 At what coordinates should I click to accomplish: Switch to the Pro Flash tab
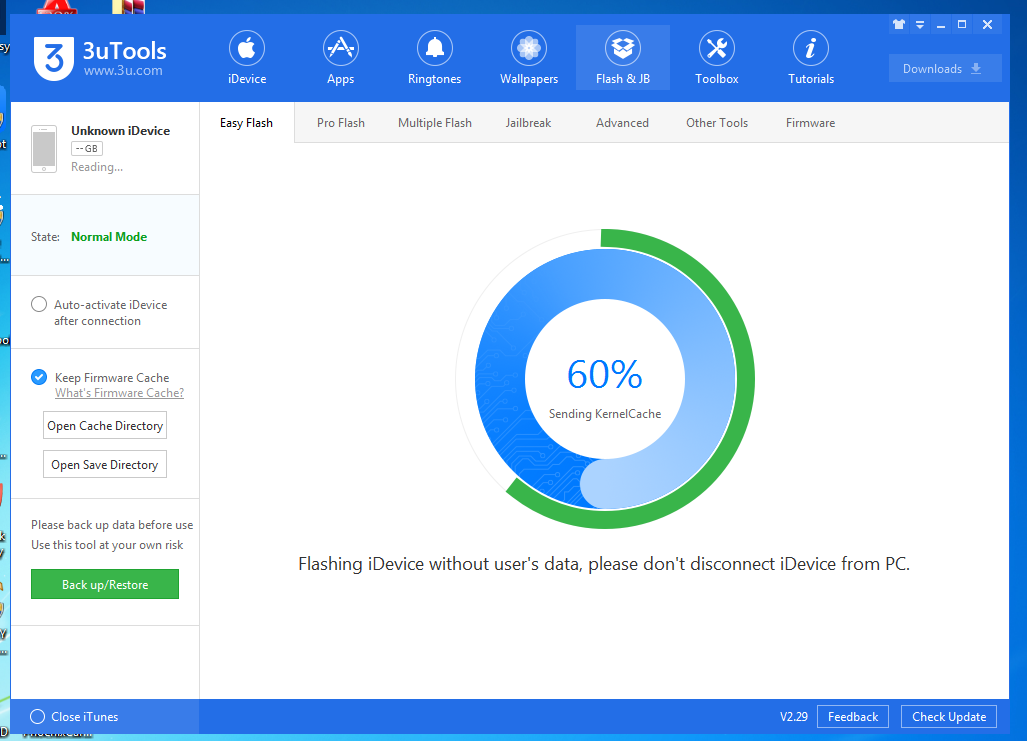pyautogui.click(x=341, y=123)
